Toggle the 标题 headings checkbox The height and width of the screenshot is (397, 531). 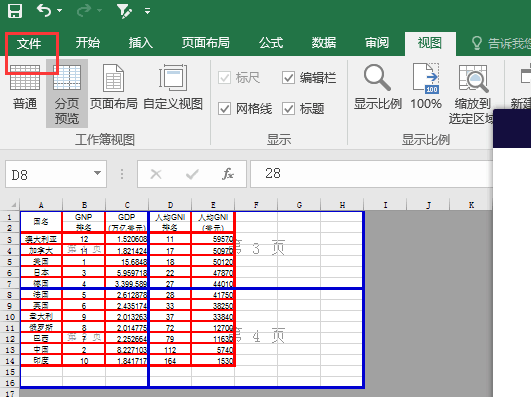pos(288,109)
